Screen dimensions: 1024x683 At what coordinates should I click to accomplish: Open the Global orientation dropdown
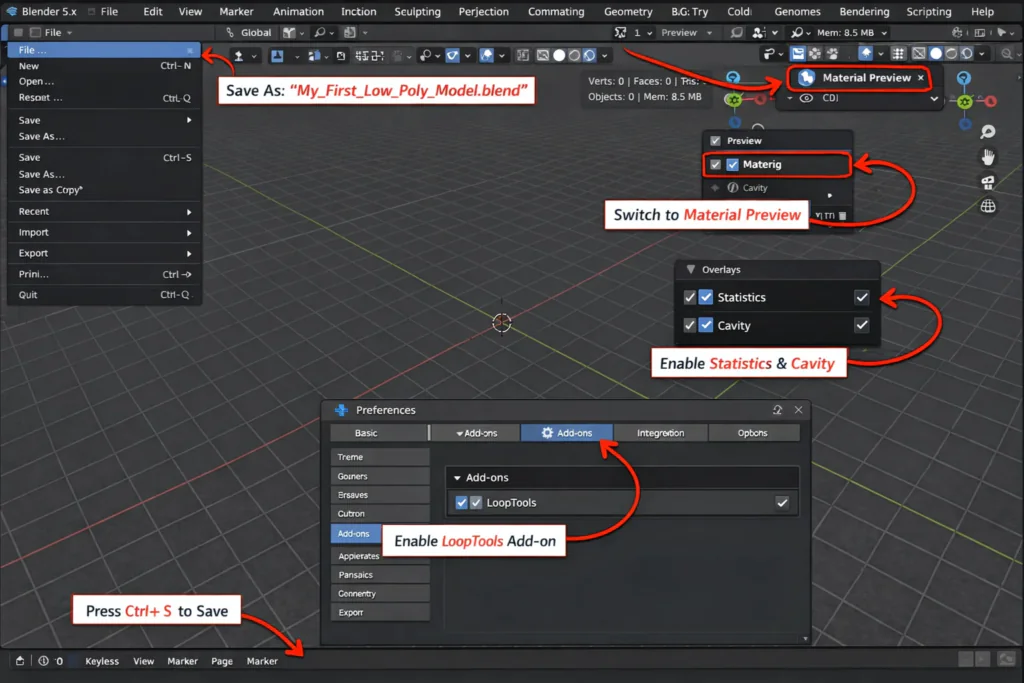click(256, 33)
